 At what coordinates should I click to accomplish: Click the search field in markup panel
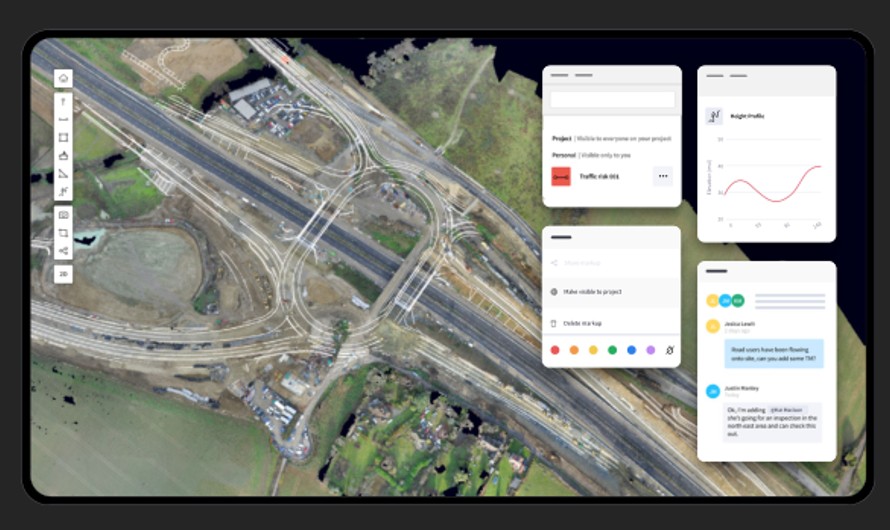pyautogui.click(x=612, y=100)
